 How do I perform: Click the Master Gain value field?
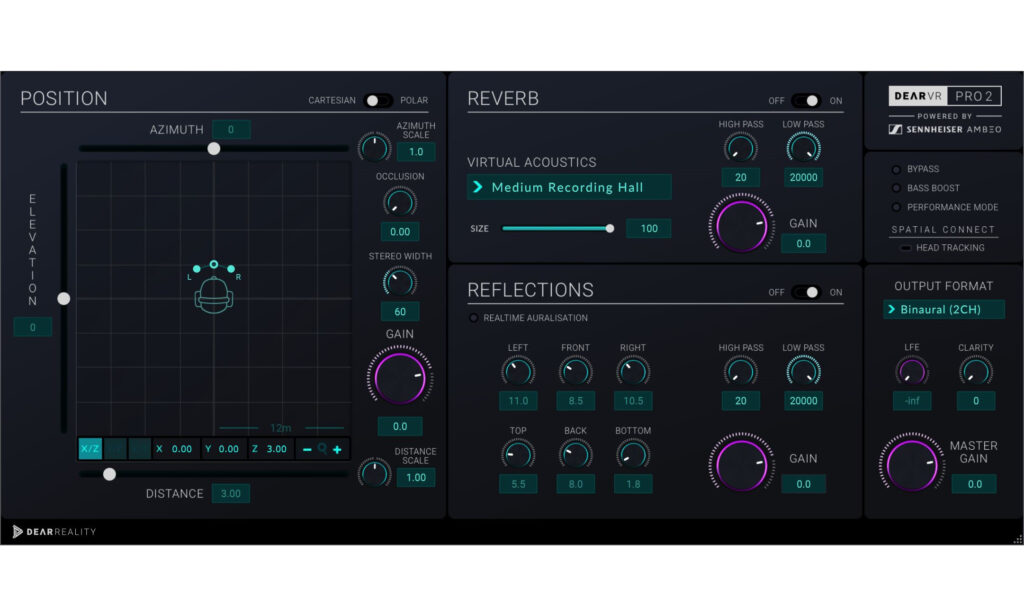point(974,484)
